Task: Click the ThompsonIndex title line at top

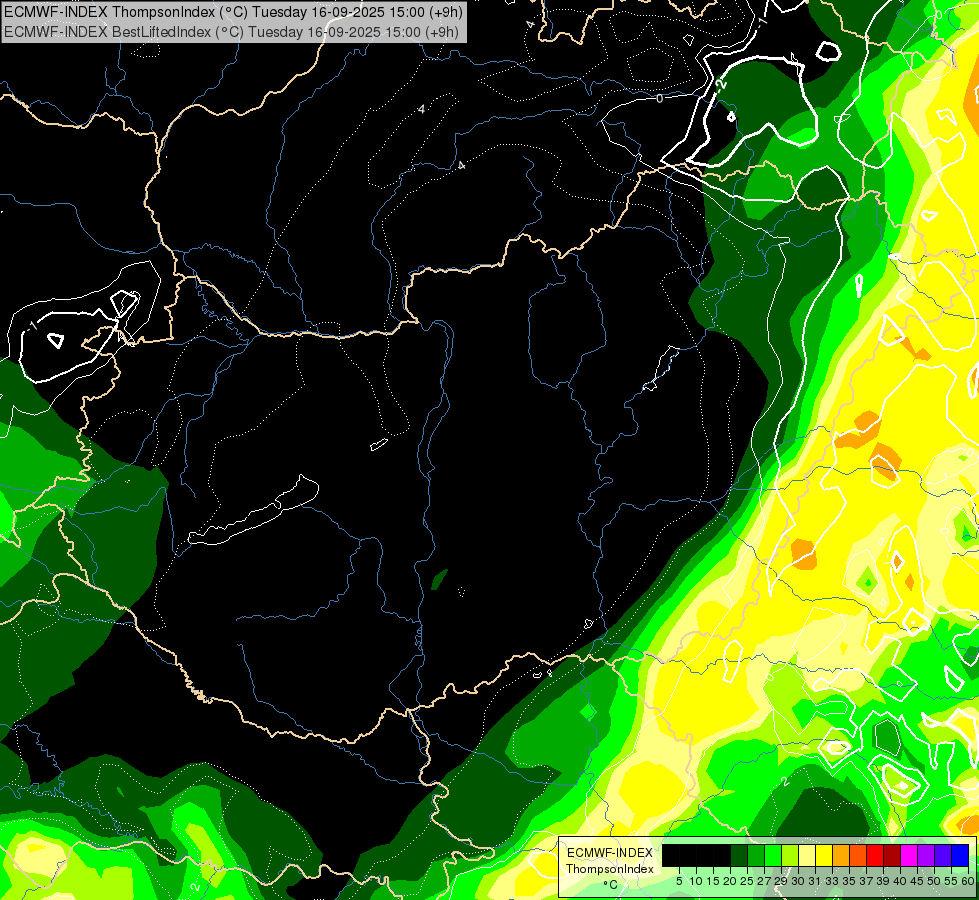Action: (x=234, y=12)
